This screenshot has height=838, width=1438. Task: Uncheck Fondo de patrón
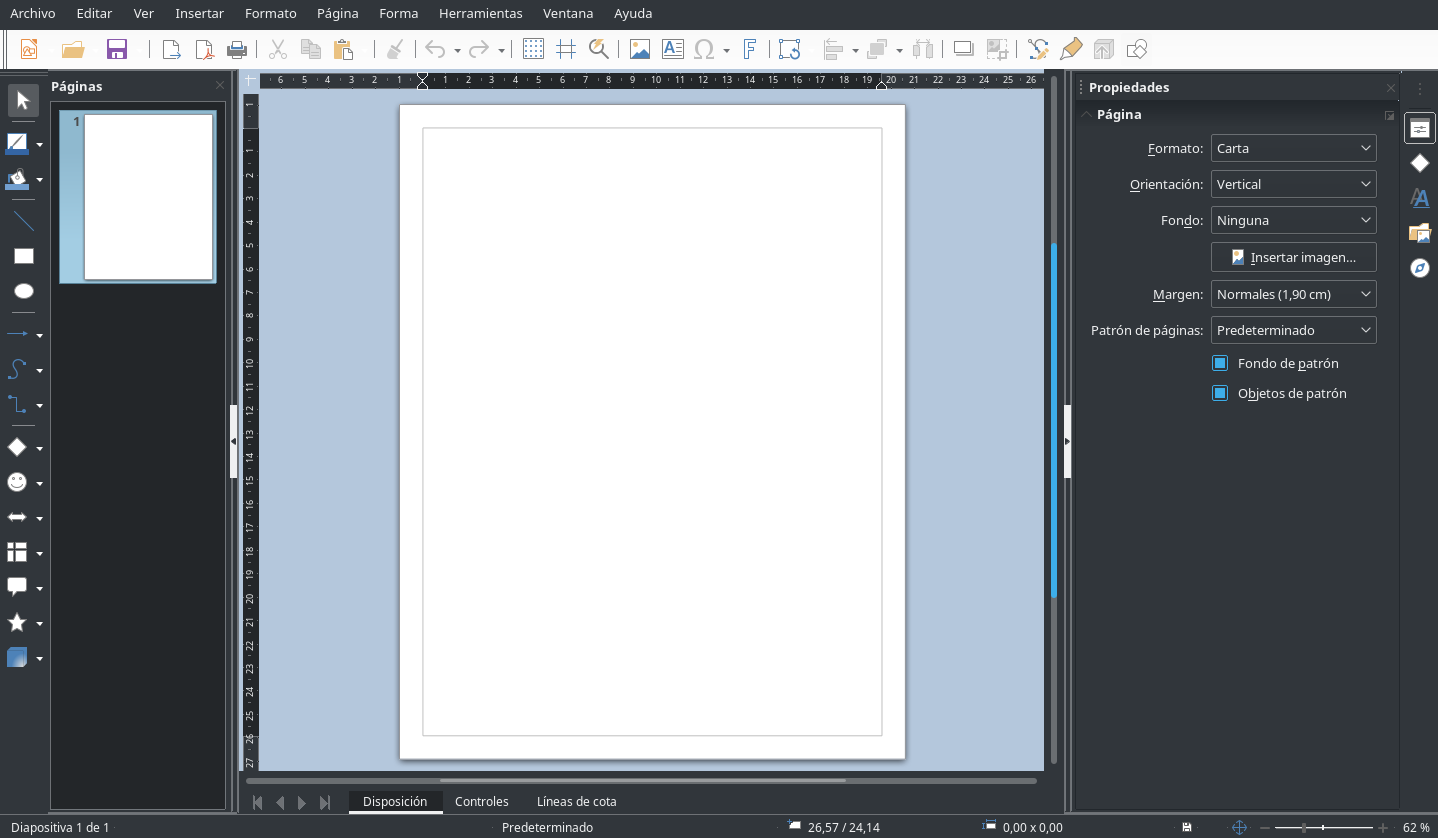(x=1219, y=363)
